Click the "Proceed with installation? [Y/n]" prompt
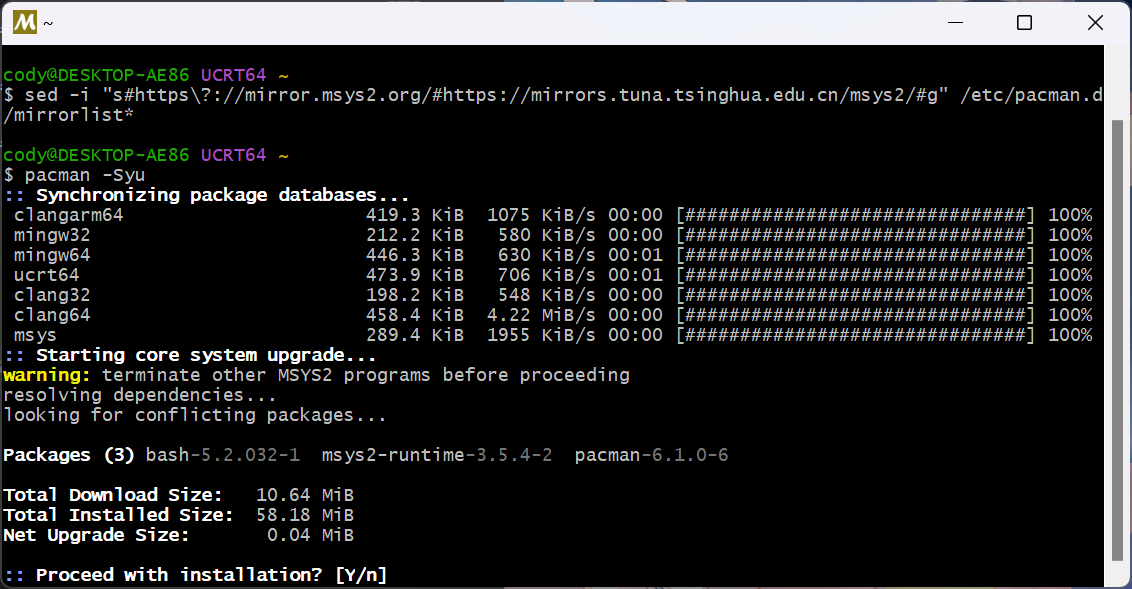 point(210,575)
